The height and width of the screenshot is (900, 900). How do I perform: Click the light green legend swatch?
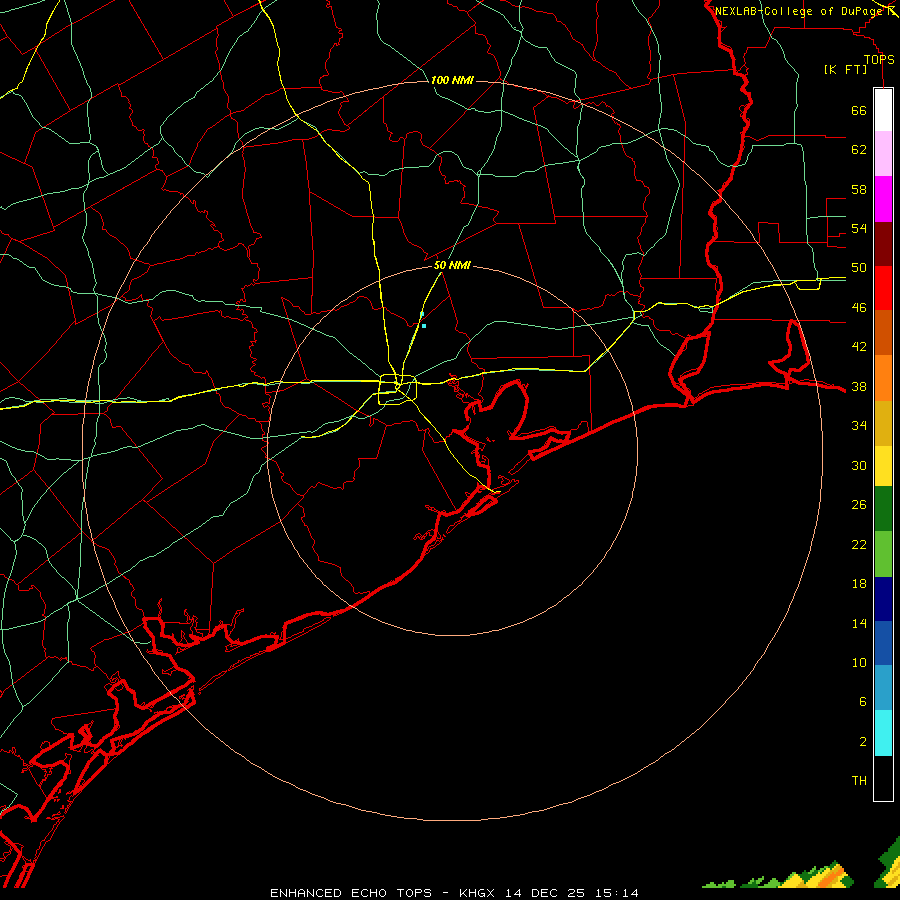tap(883, 554)
